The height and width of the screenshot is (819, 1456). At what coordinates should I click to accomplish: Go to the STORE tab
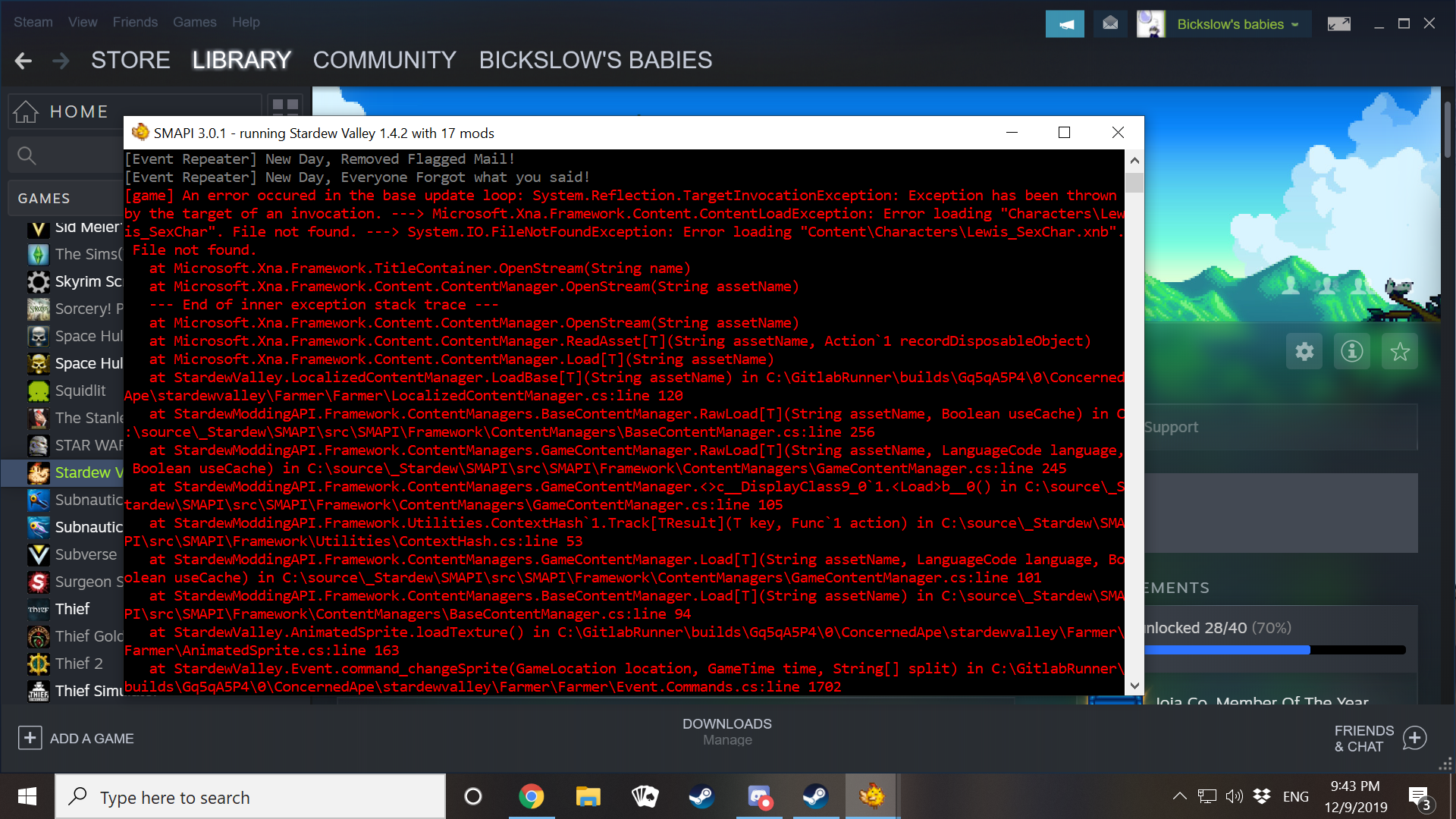[x=130, y=61]
